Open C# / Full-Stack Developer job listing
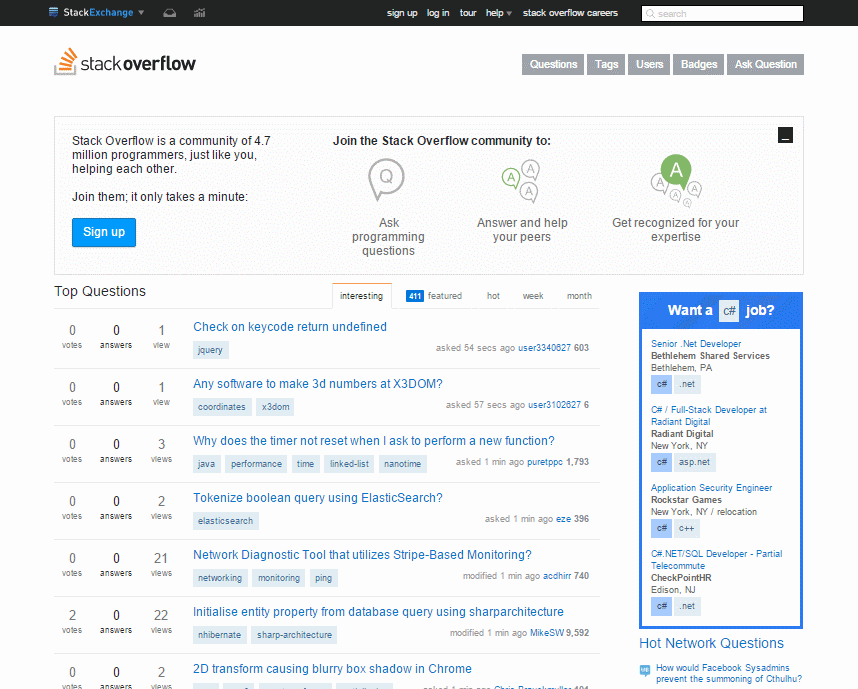 [709, 415]
